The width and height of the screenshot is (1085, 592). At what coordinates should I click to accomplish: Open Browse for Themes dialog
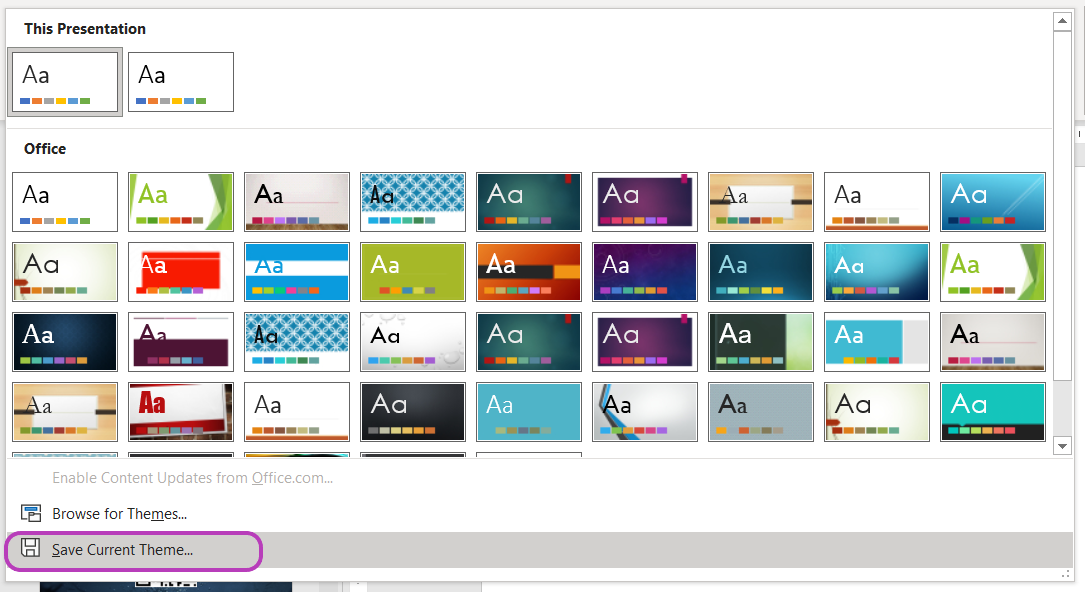540,514
